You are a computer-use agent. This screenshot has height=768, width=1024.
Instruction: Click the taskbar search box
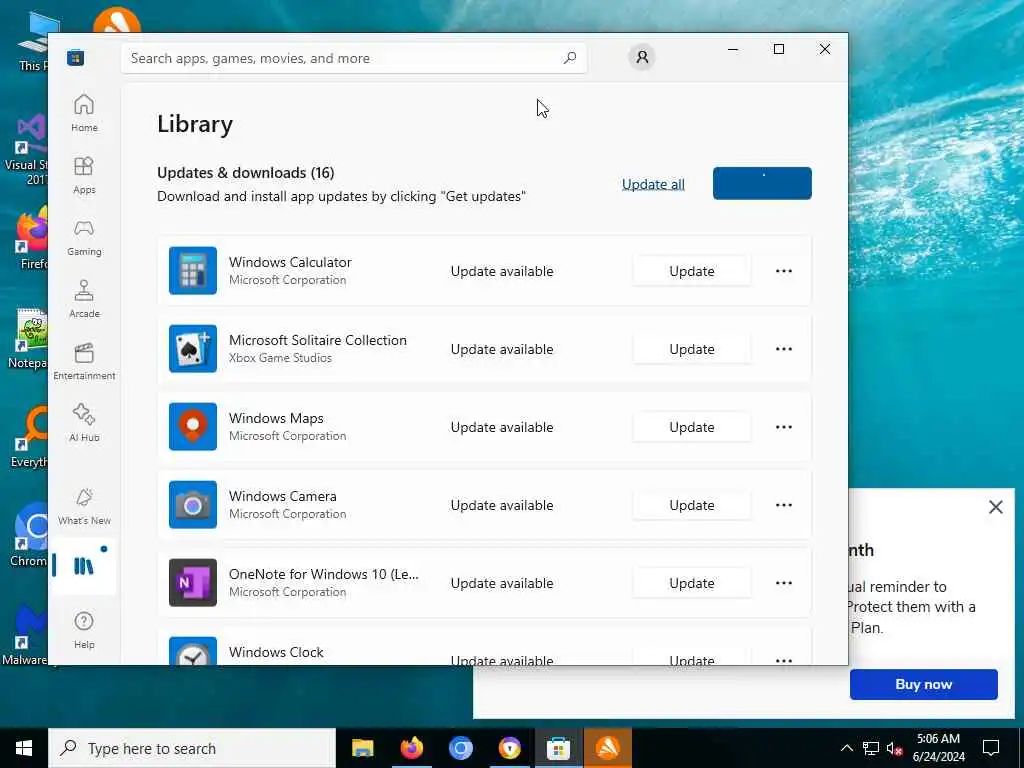(192, 748)
